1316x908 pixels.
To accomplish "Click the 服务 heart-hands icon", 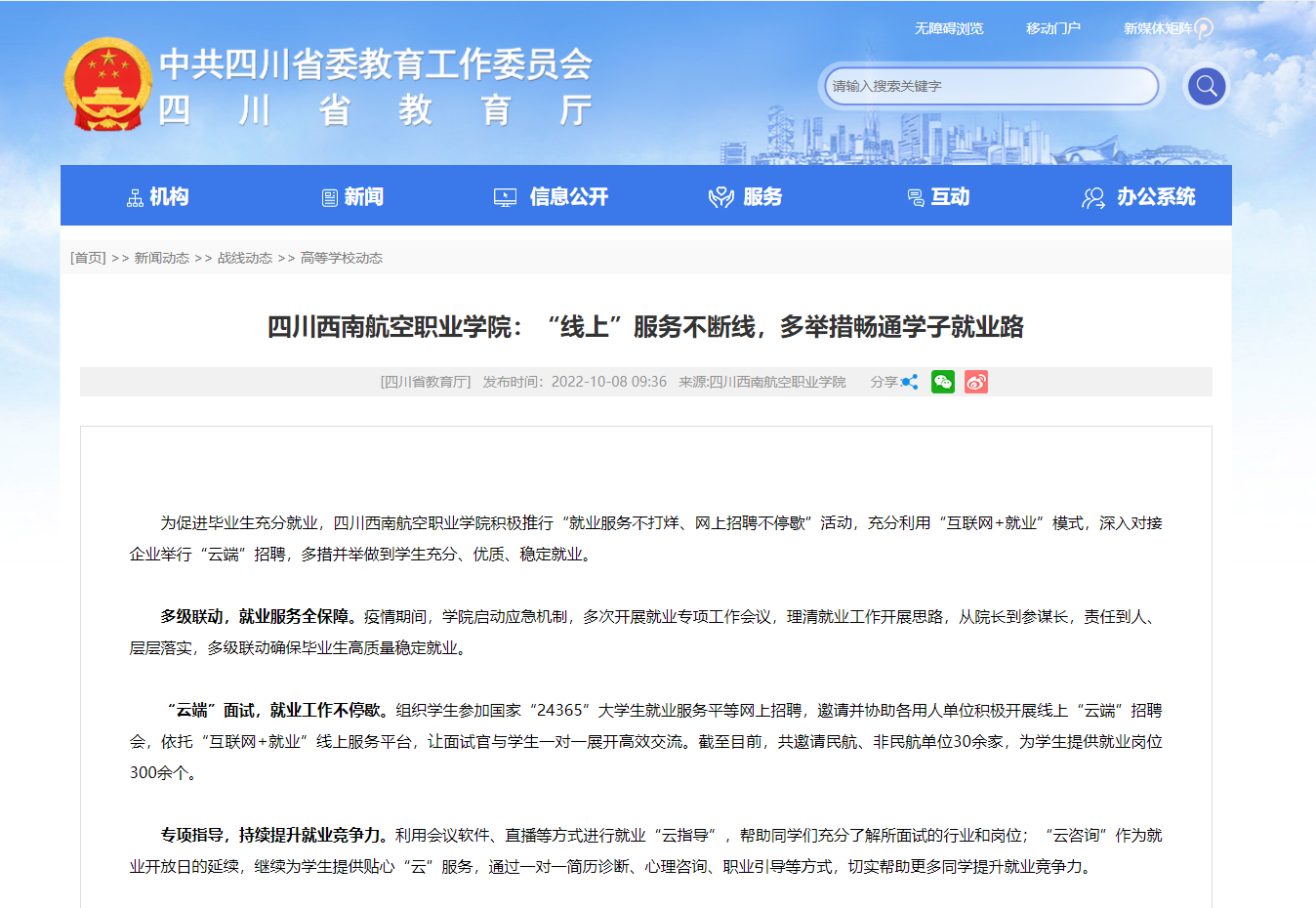I will click(720, 198).
